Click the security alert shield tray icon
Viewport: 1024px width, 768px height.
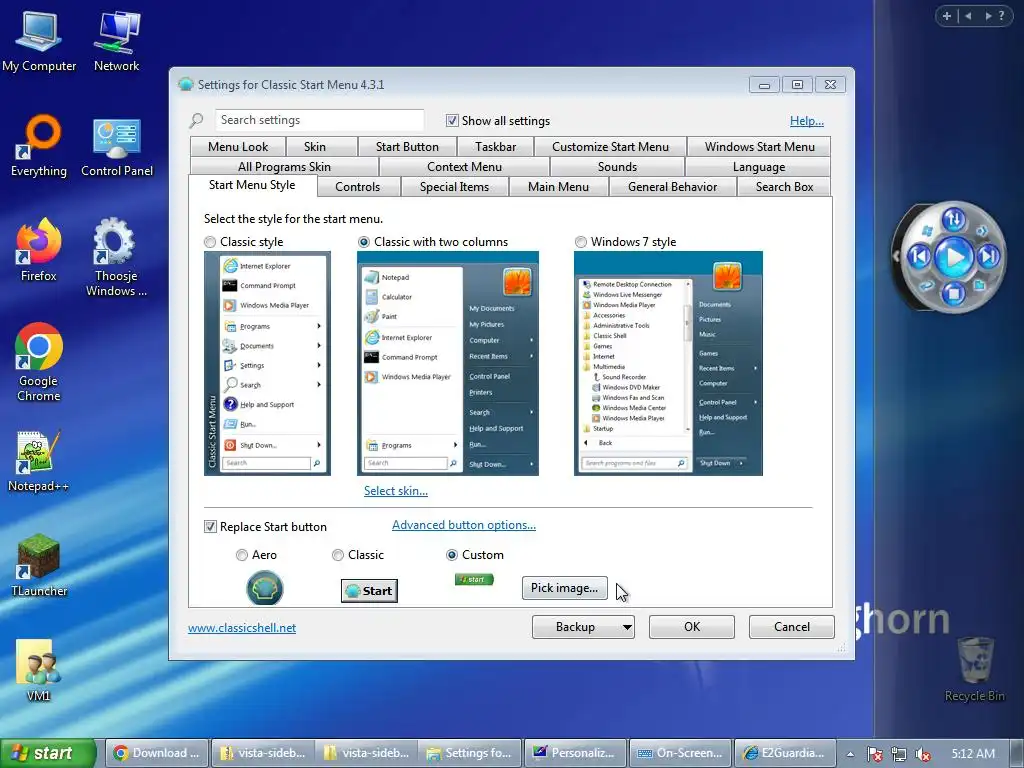coord(875,754)
